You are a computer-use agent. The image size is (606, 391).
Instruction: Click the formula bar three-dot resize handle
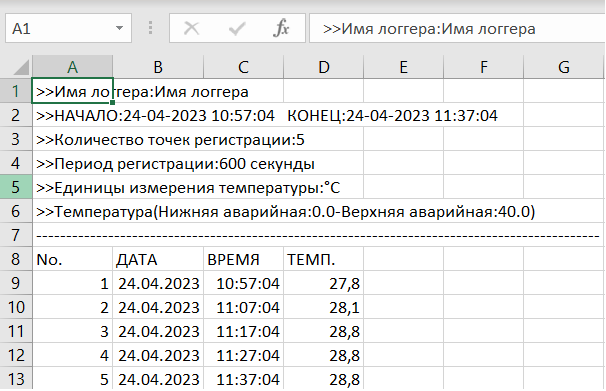pos(150,28)
